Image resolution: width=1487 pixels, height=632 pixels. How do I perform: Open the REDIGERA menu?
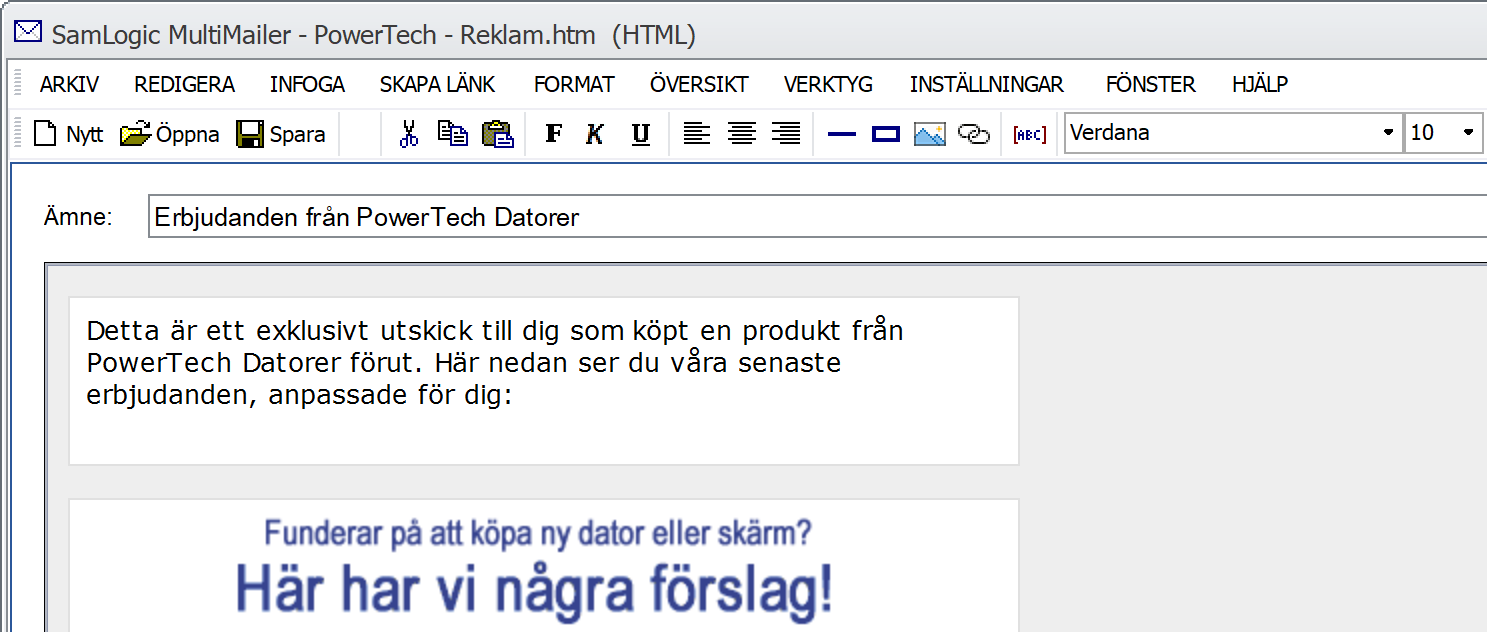point(184,85)
